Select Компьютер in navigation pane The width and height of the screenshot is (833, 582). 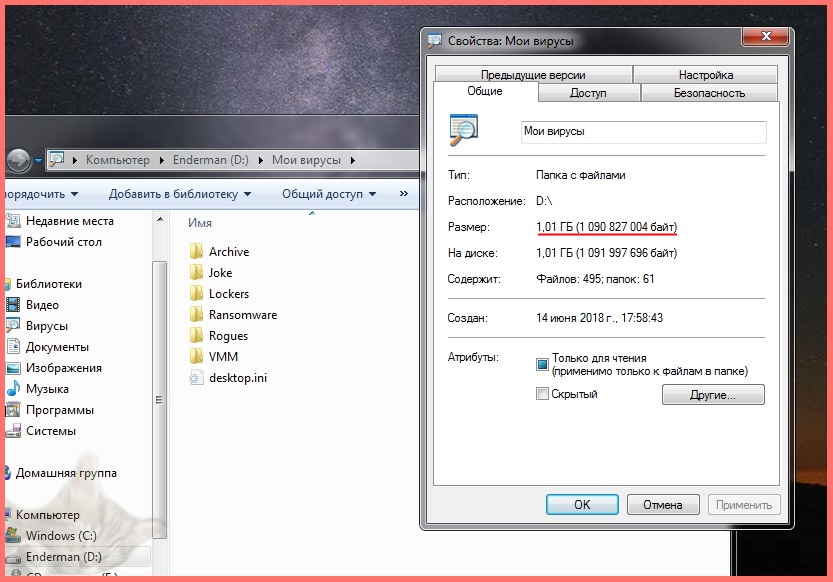click(x=47, y=515)
